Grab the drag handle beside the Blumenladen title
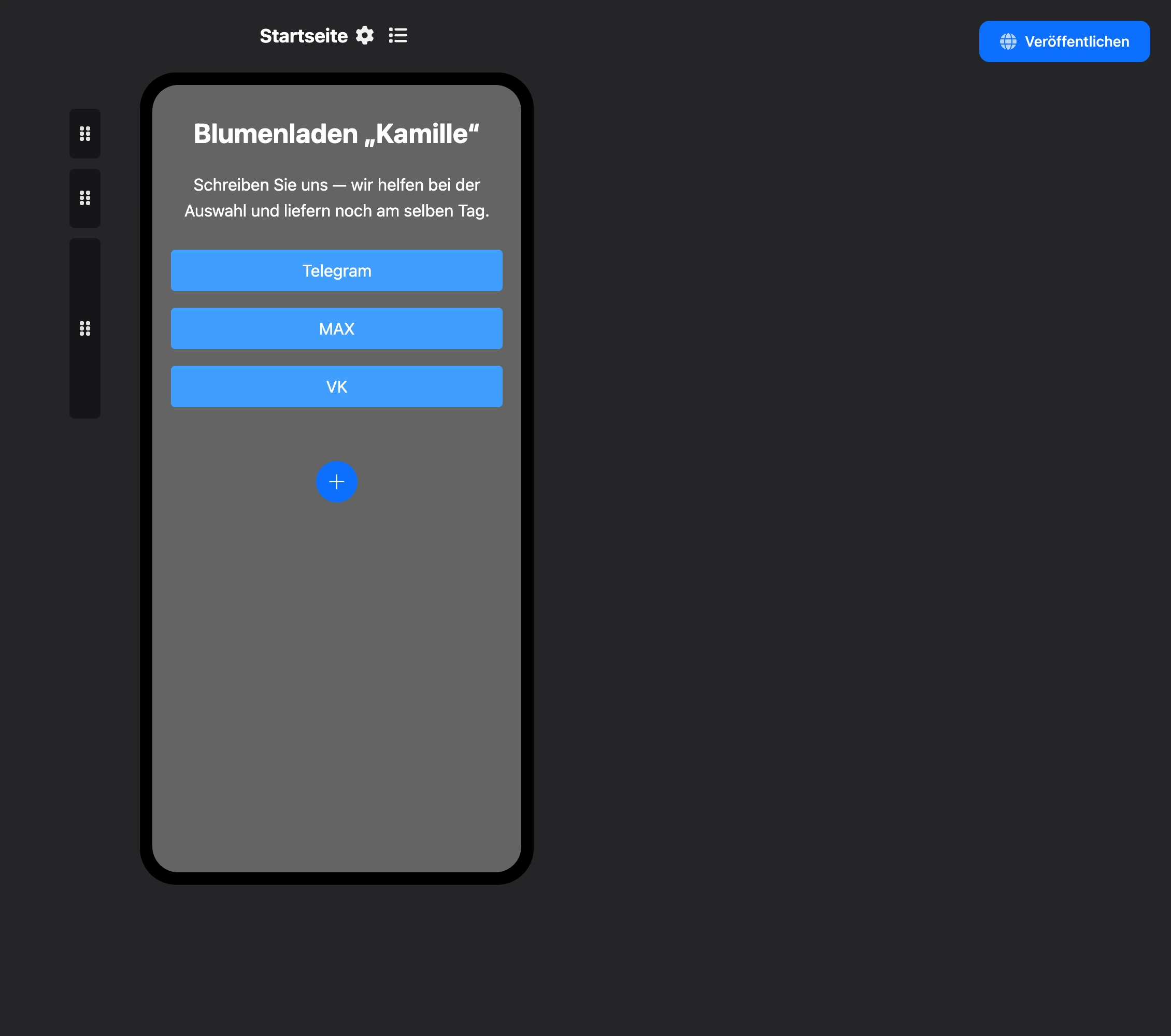Image resolution: width=1171 pixels, height=1036 pixels. 85,134
